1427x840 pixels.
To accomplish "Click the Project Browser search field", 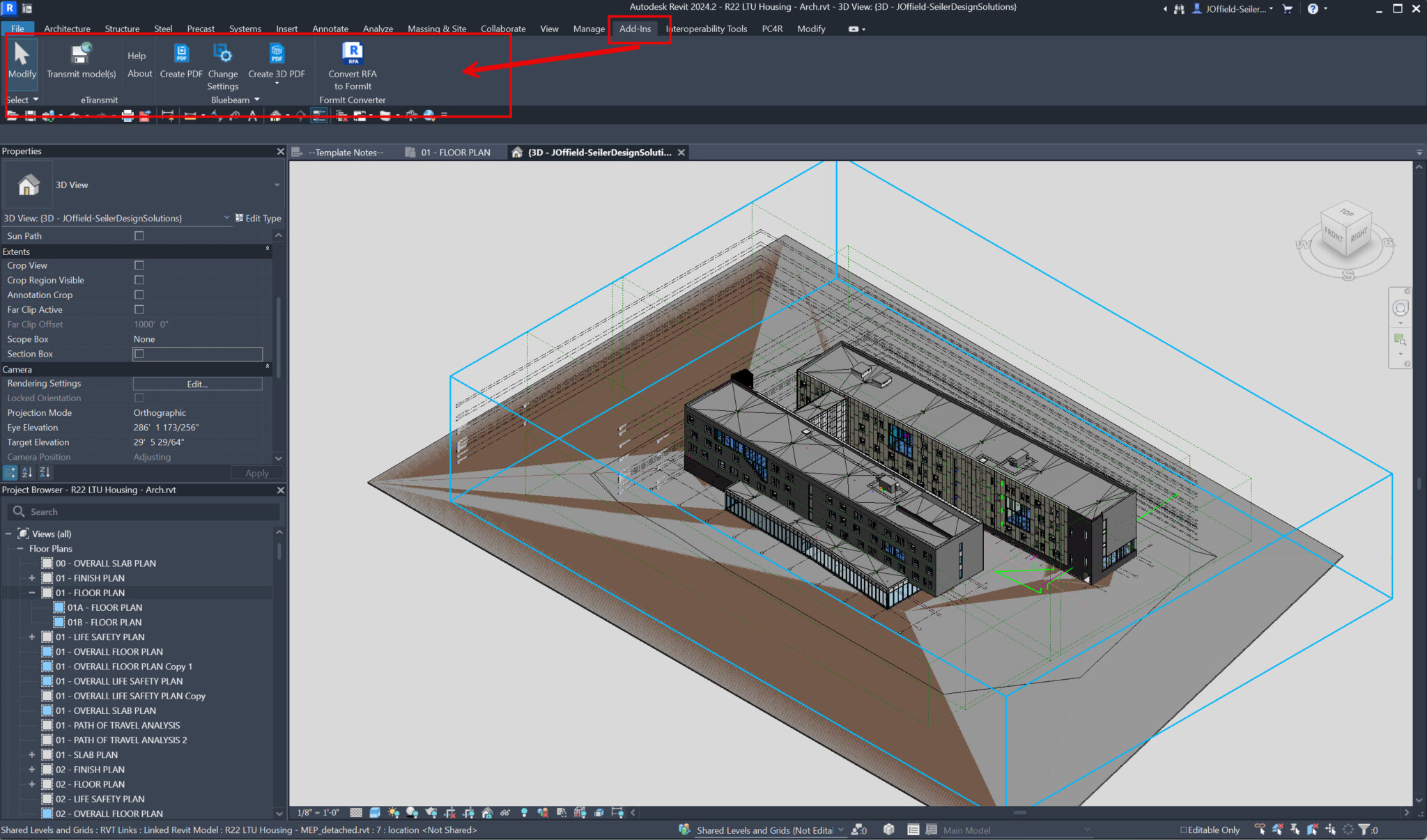I will [144, 512].
